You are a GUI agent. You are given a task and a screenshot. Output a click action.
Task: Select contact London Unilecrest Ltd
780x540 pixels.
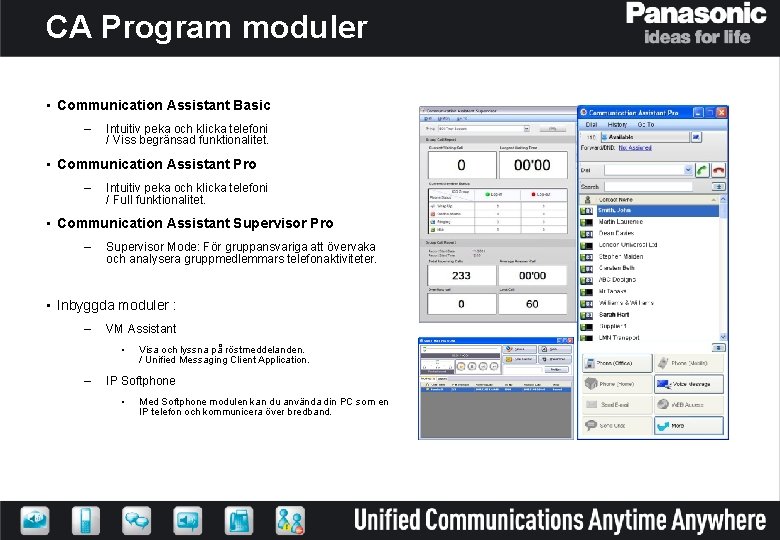[627, 245]
